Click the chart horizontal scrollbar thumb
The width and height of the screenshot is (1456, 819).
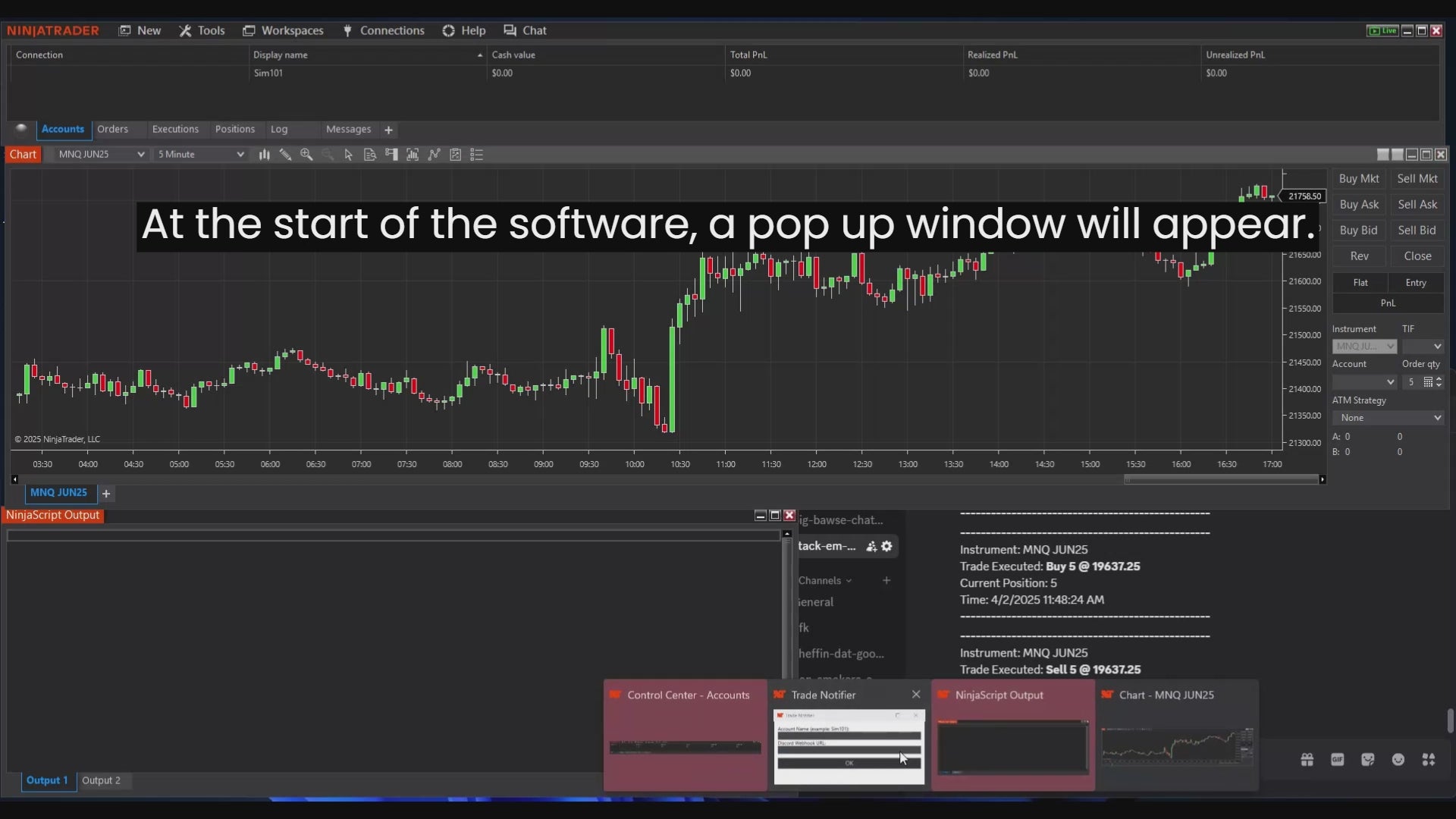pyautogui.click(x=1222, y=480)
